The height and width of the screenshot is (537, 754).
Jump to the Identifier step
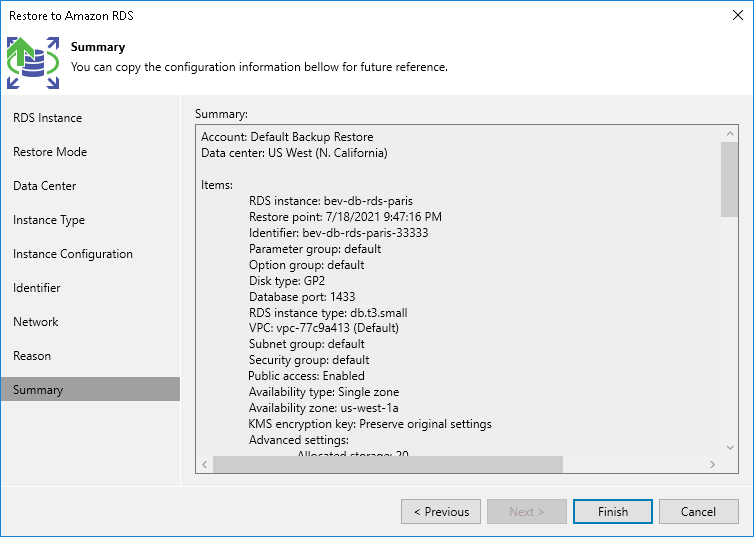pos(37,288)
